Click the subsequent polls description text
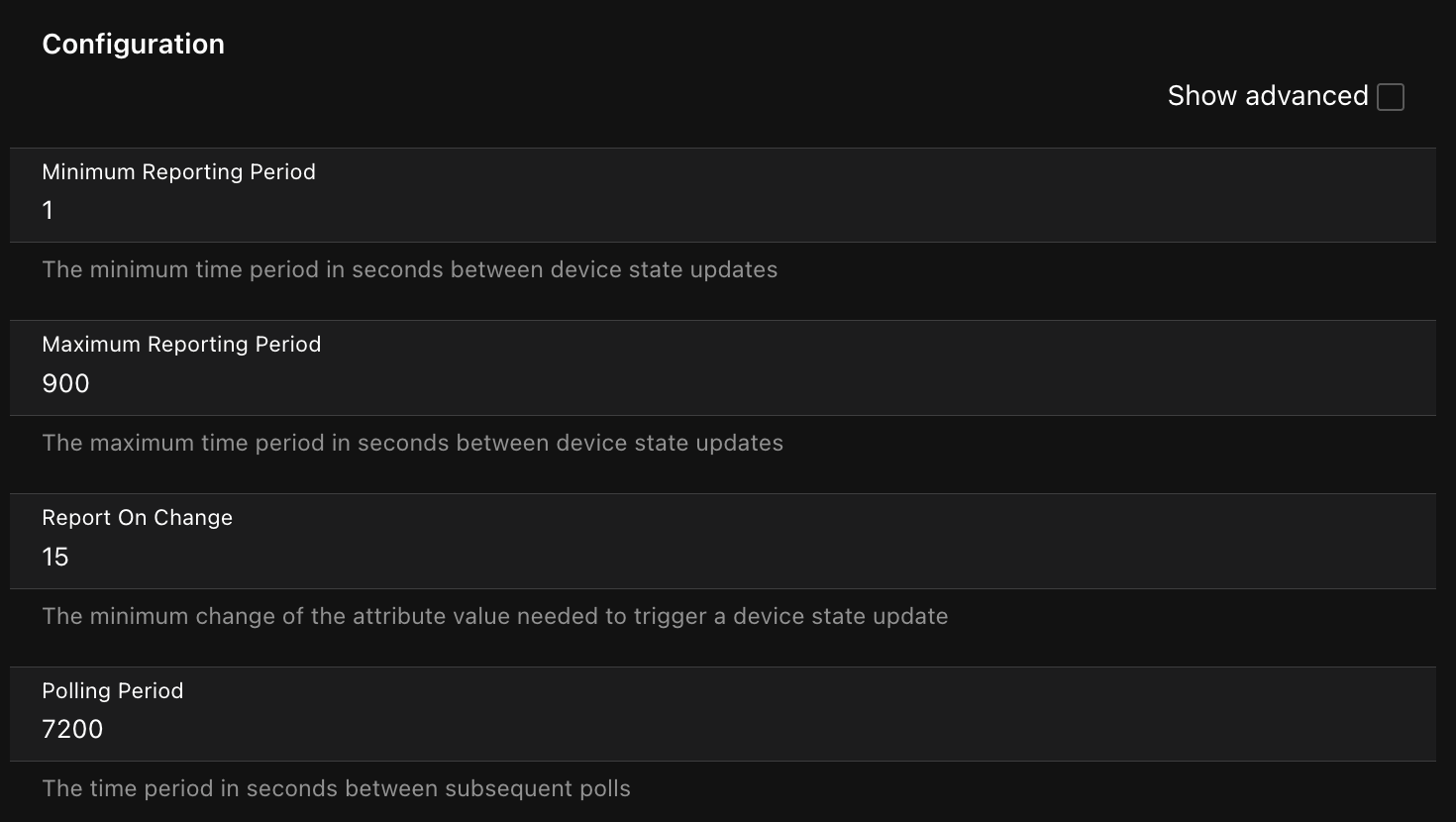 pyautogui.click(x=336, y=789)
